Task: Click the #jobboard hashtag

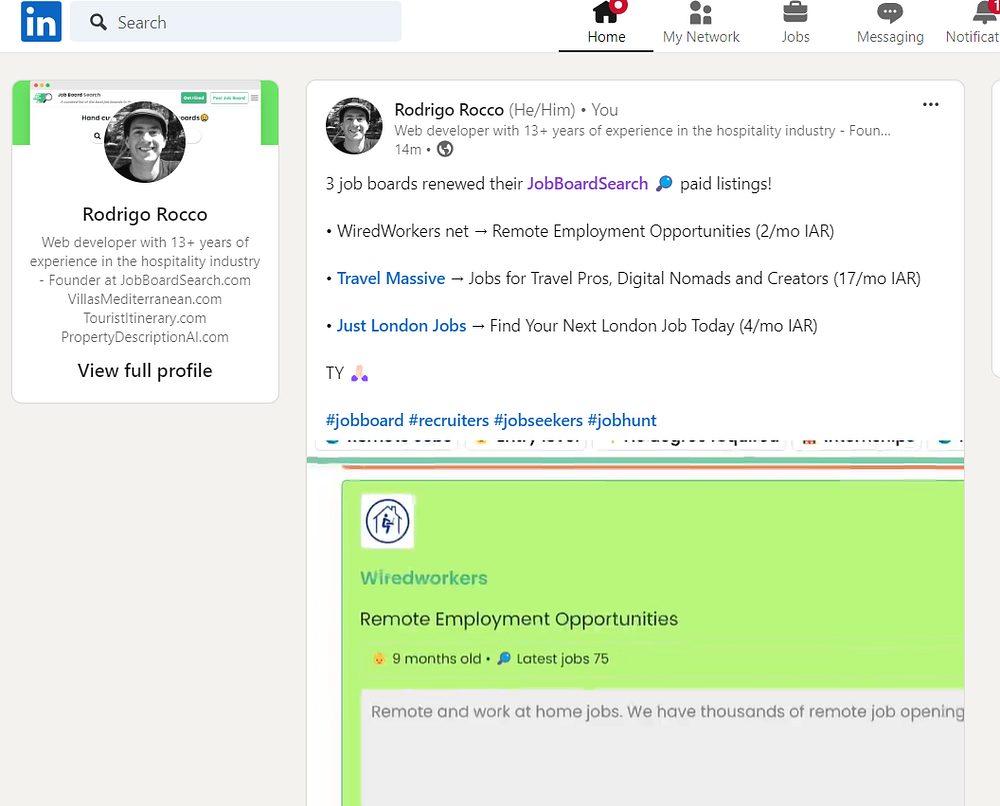Action: coord(364,420)
